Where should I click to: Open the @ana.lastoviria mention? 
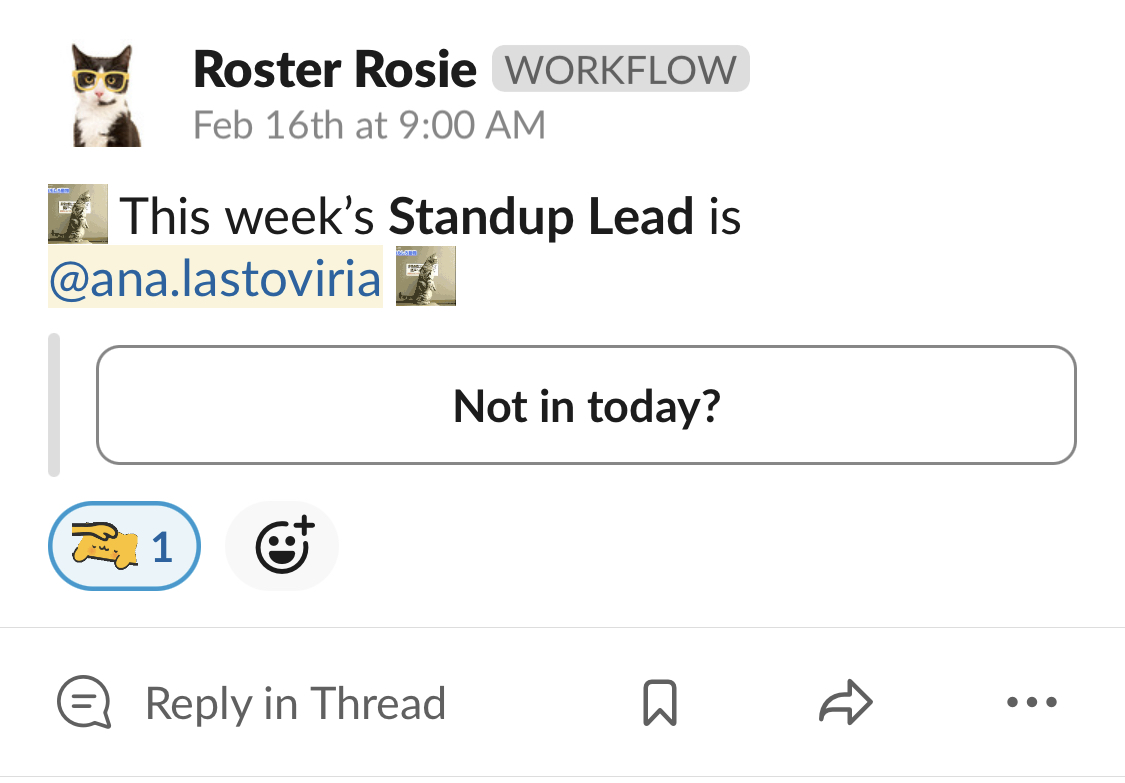215,278
